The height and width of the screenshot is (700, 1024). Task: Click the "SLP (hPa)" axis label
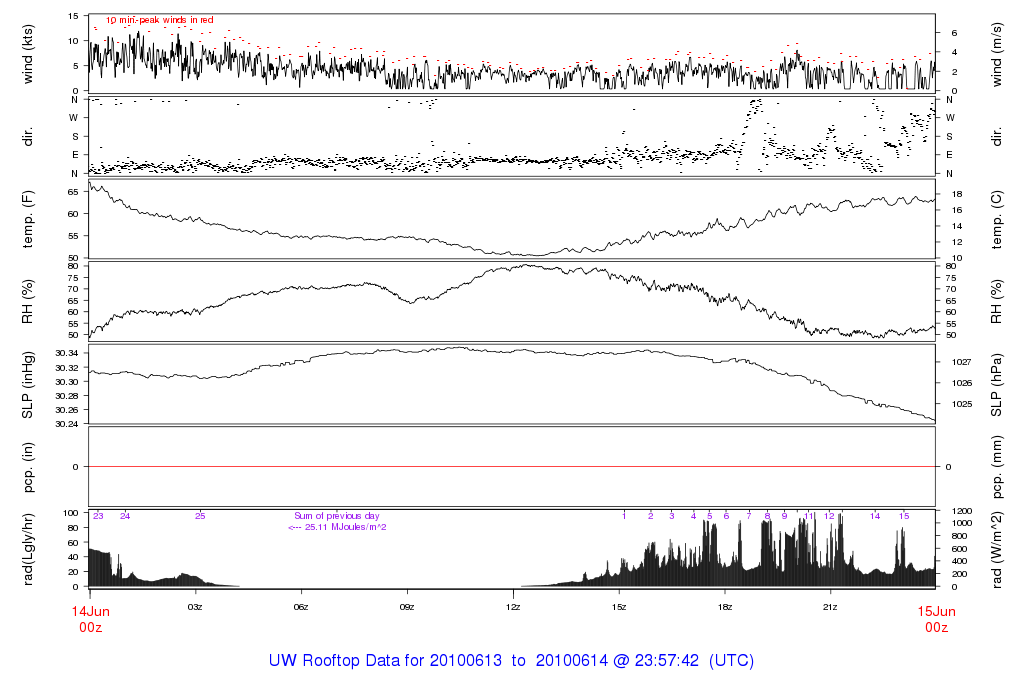(997, 385)
